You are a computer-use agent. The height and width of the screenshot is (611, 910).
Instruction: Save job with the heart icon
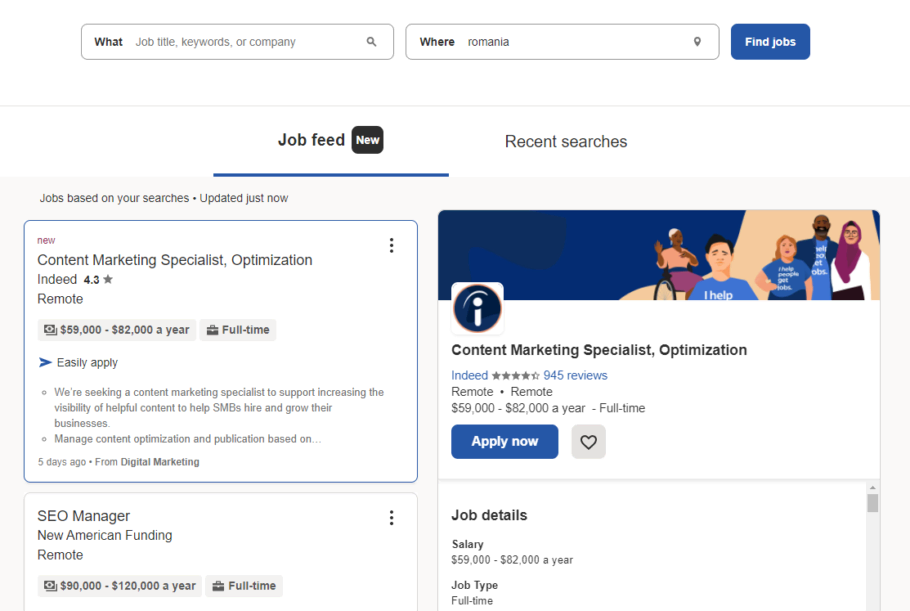coord(588,442)
